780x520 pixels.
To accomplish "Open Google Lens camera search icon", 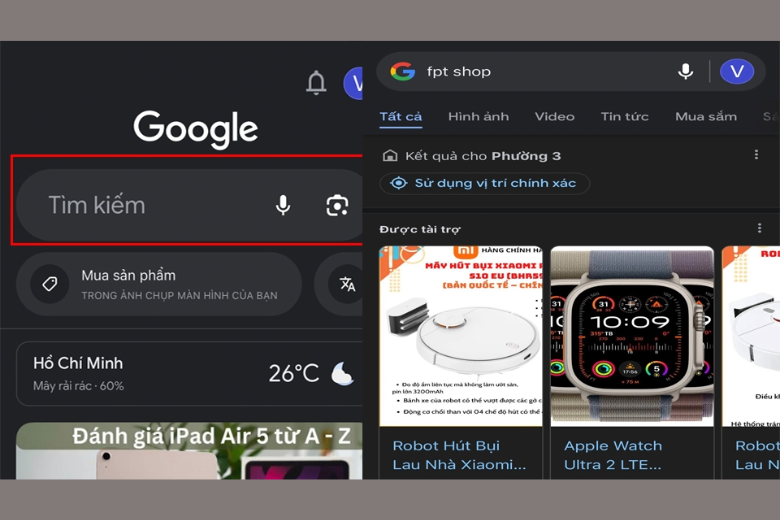I will coord(337,205).
